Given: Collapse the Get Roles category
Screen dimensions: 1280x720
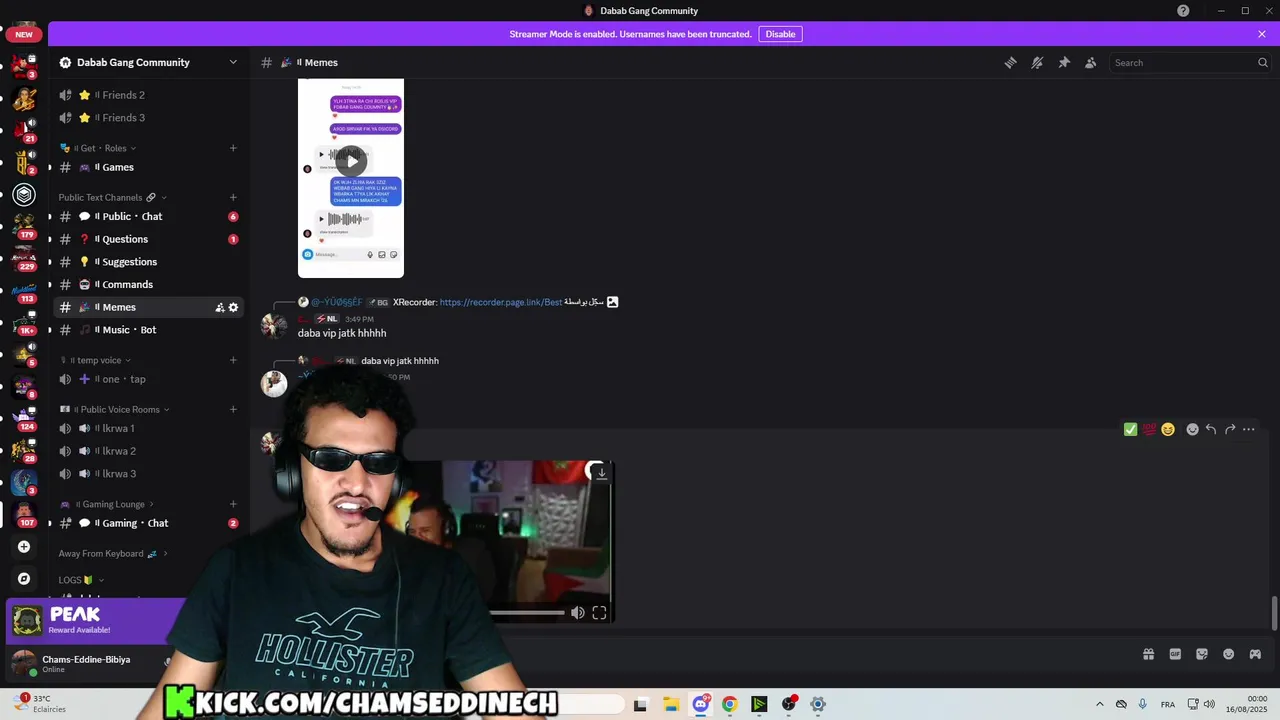Looking at the screenshot, I should (97, 148).
